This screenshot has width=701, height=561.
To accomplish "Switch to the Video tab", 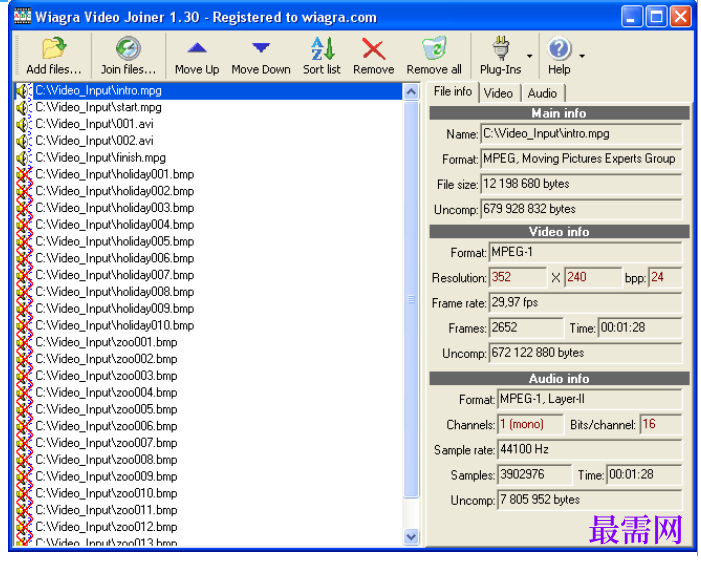I will tap(498, 93).
